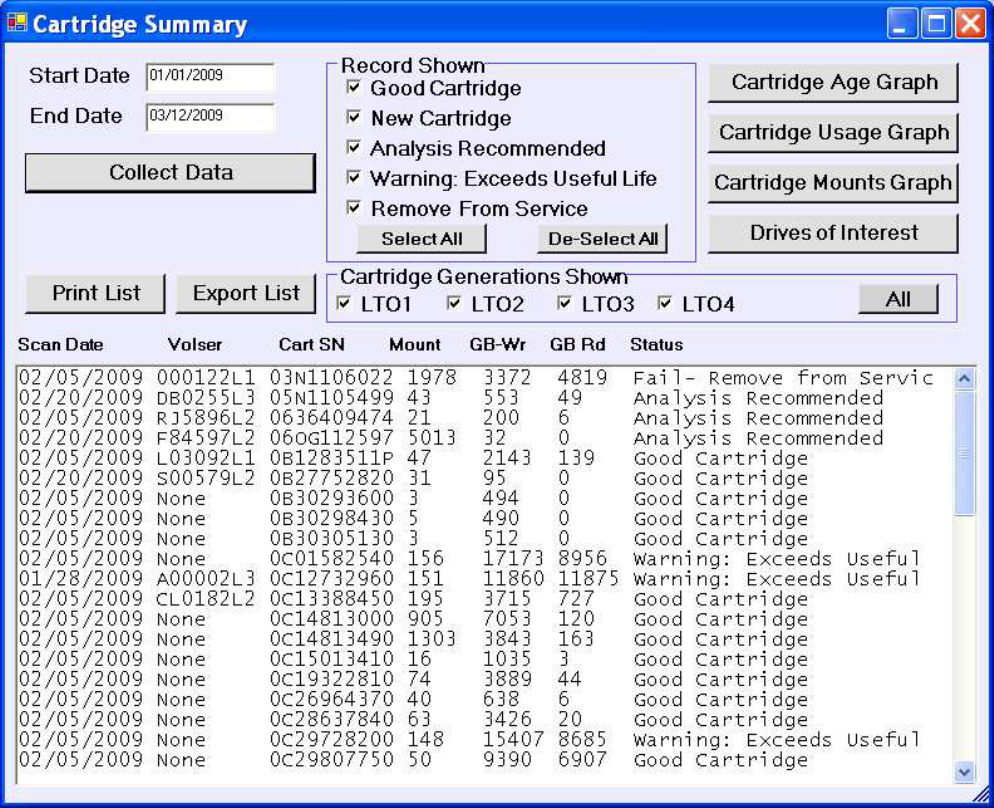994x808 pixels.
Task: Click the list vertical scrollbar thumb
Action: coord(964,453)
